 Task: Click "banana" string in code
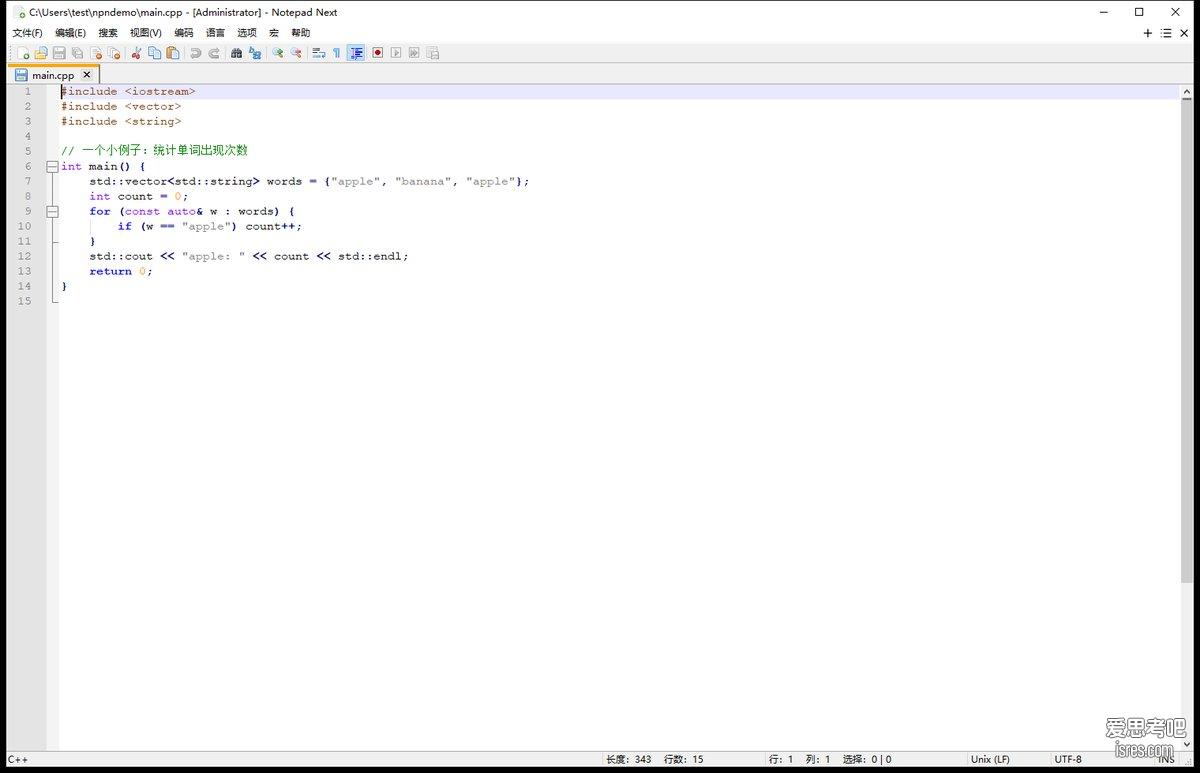pos(423,181)
